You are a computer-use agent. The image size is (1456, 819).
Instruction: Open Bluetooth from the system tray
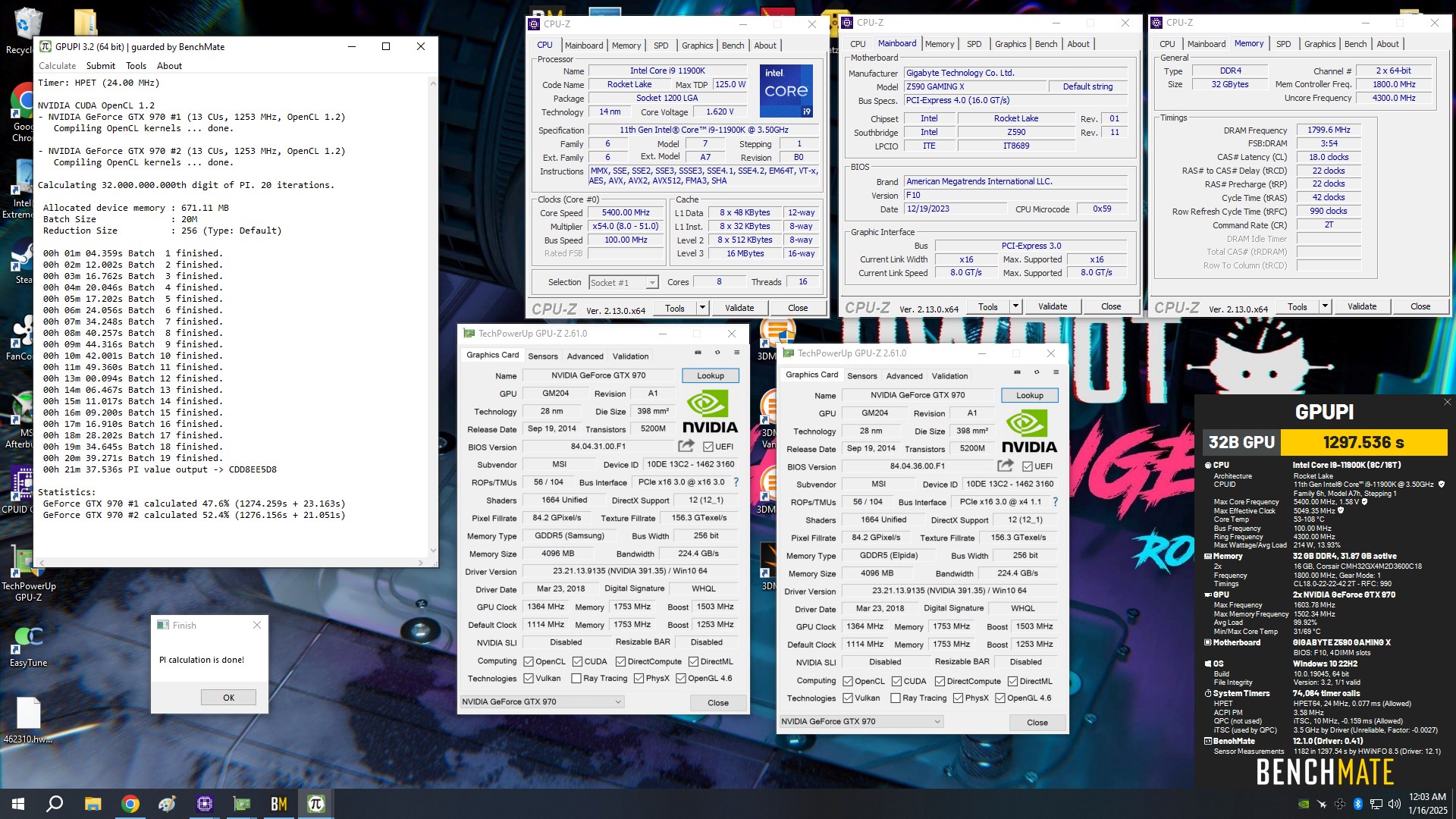1357,804
